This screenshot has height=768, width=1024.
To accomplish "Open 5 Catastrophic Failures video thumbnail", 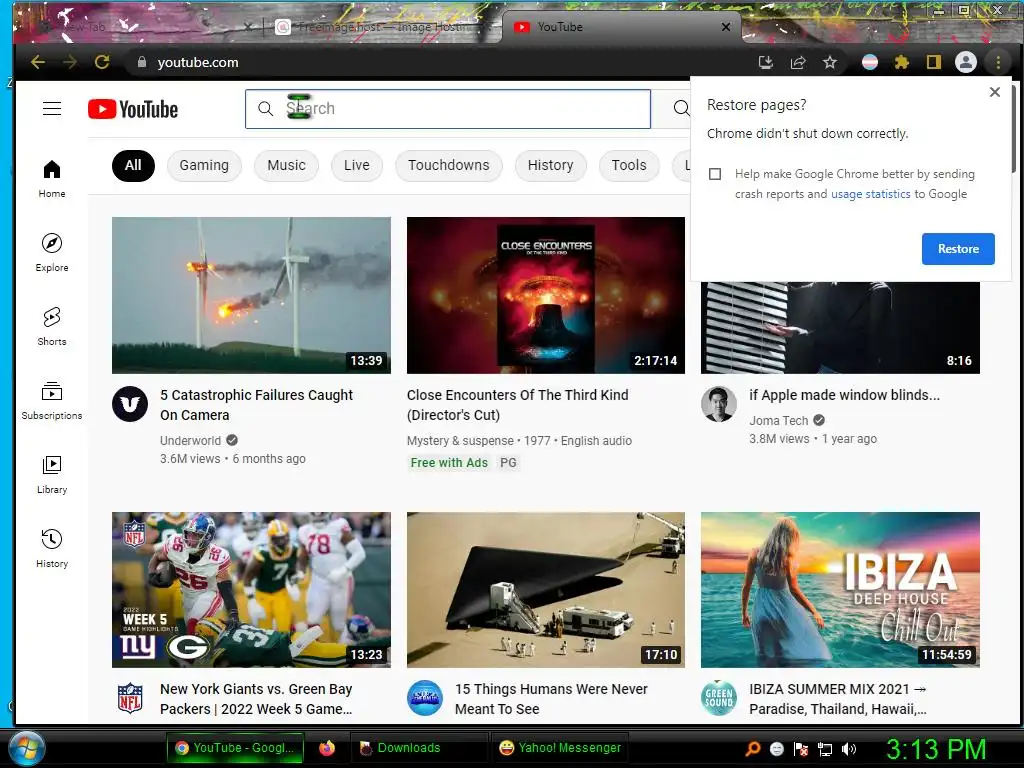I will (x=251, y=295).
